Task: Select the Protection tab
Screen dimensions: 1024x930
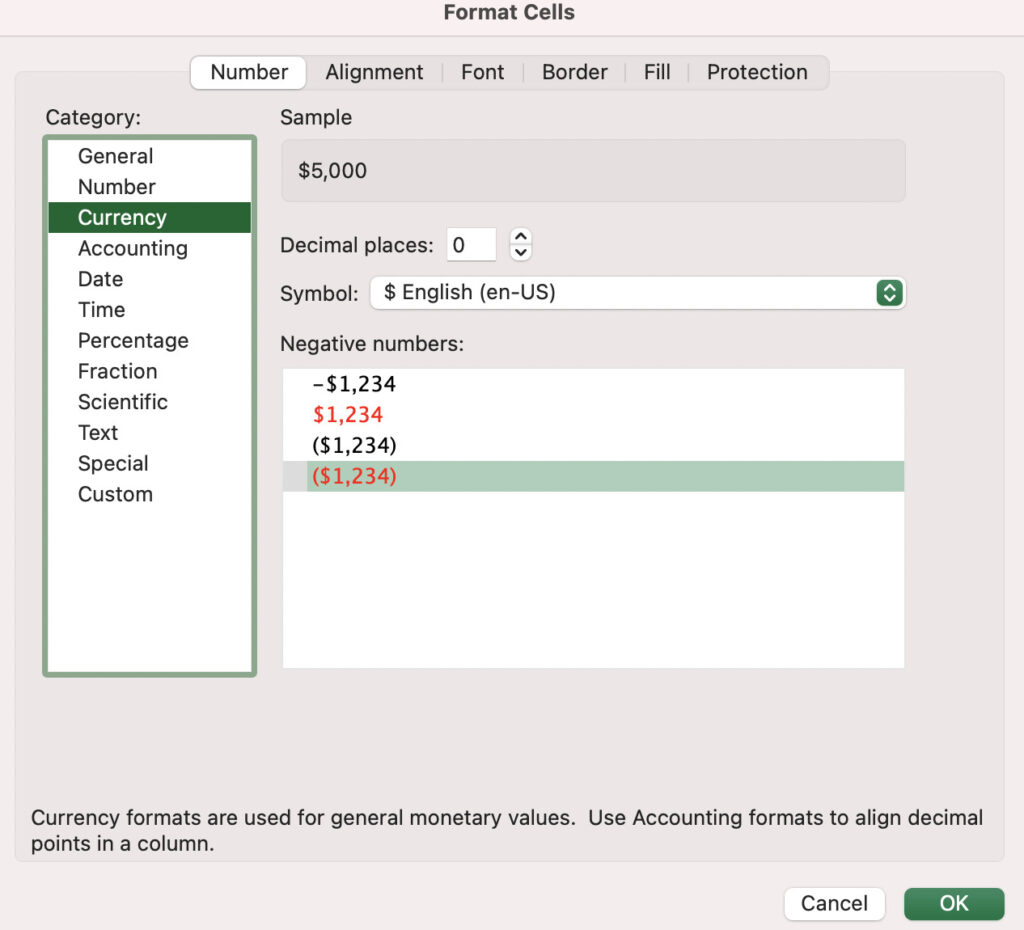Action: [x=757, y=72]
